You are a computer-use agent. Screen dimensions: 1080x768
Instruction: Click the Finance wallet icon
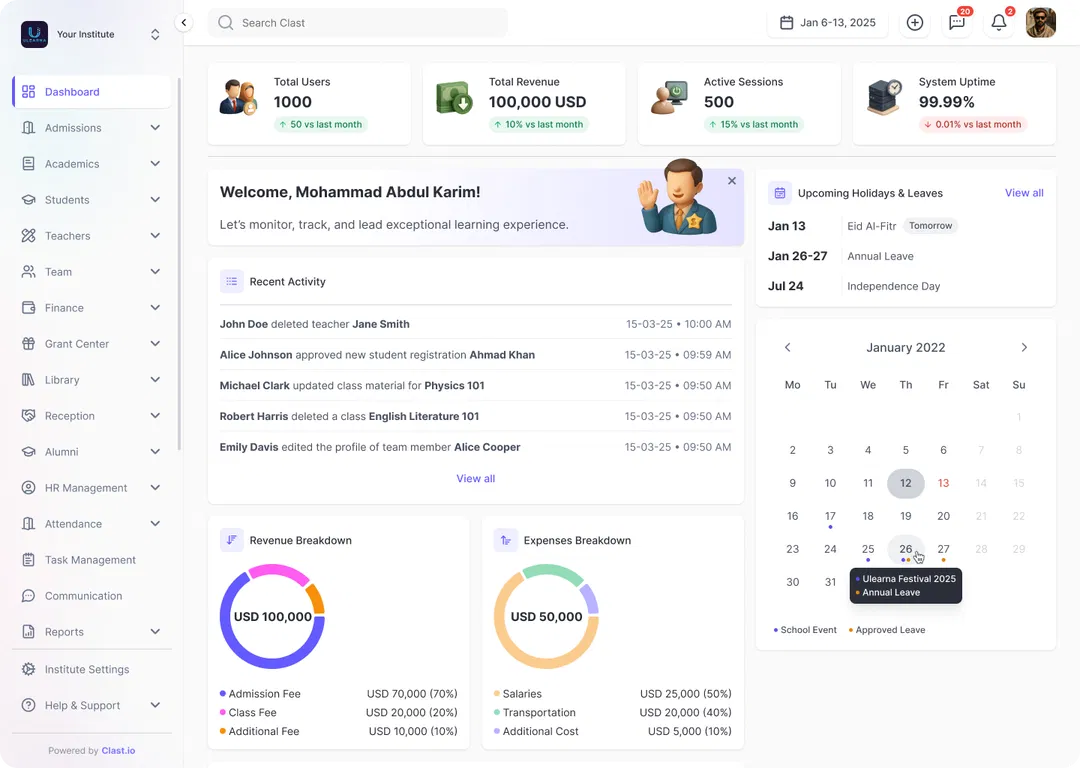(28, 307)
